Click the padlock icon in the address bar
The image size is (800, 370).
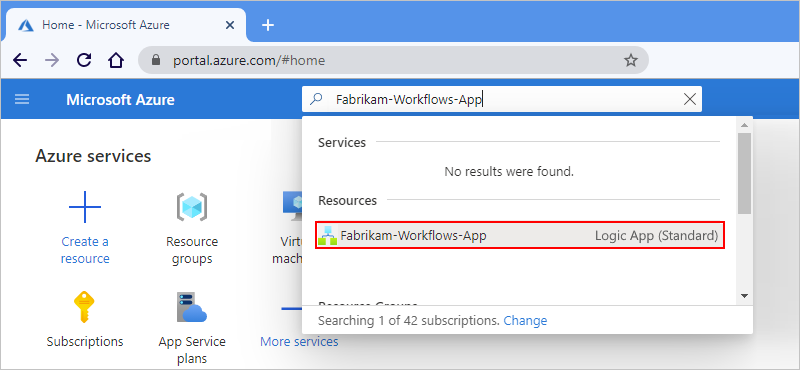157,61
